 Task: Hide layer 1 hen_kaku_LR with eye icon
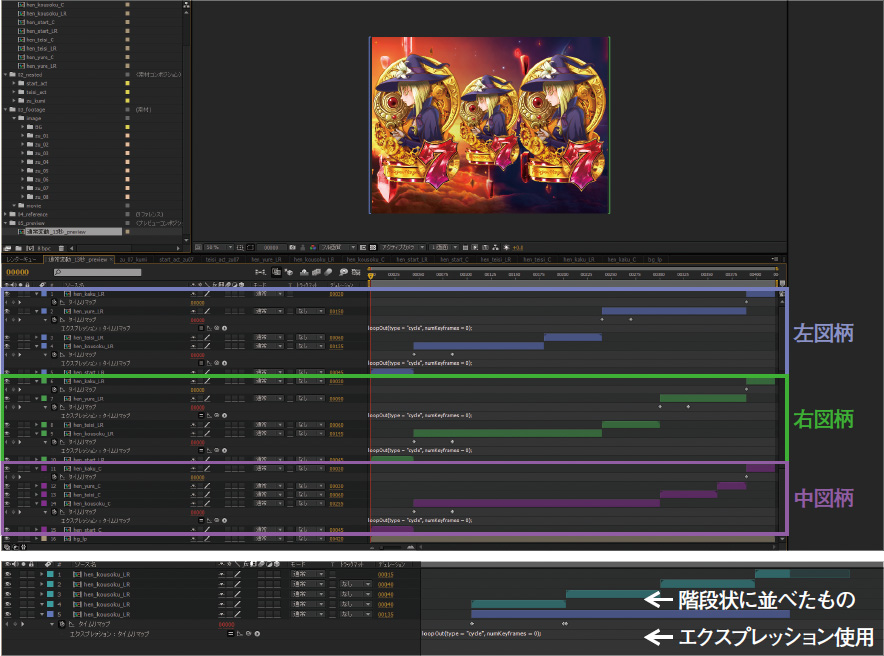tap(7, 294)
